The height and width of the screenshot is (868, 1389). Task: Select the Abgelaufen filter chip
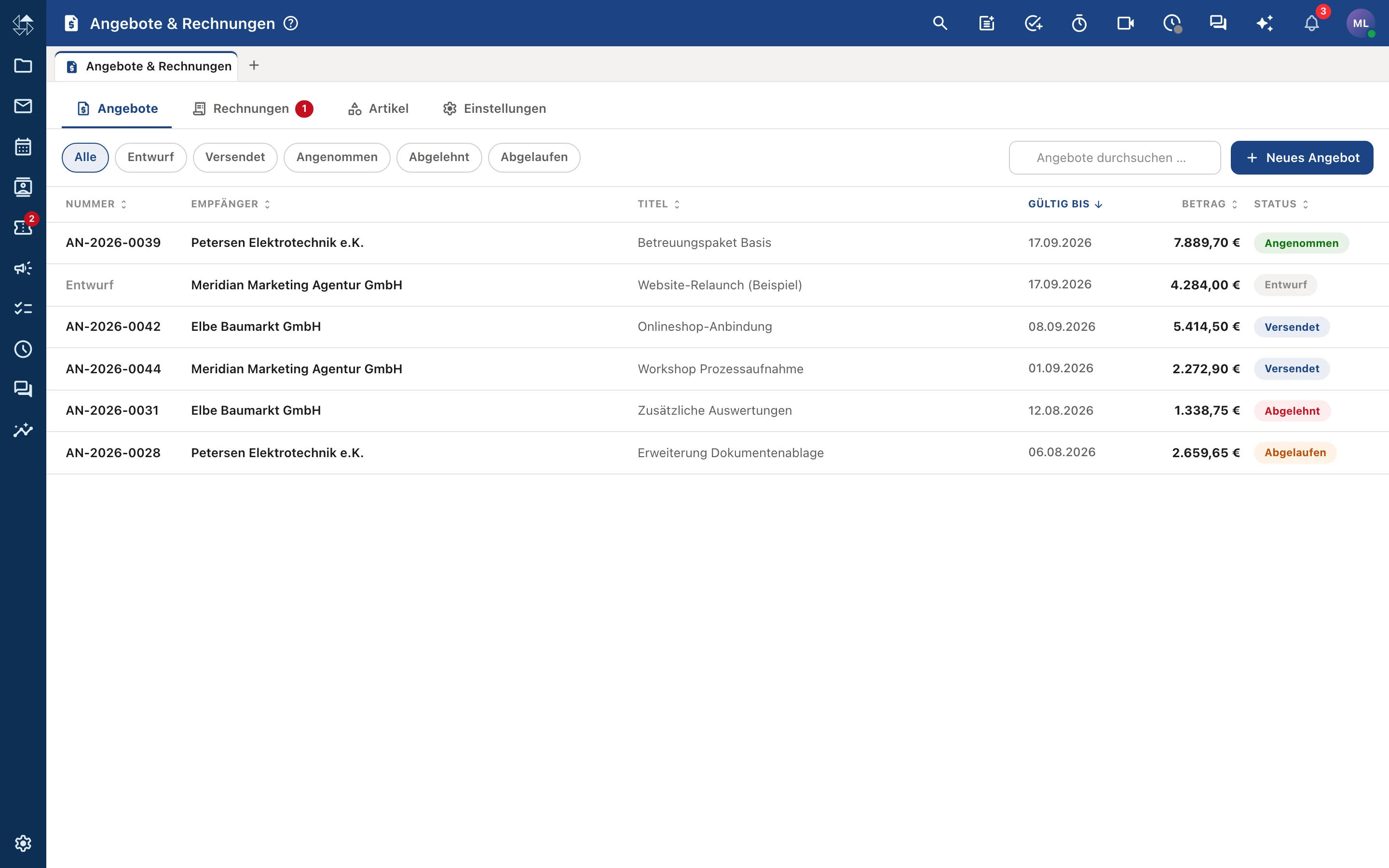pos(534,157)
